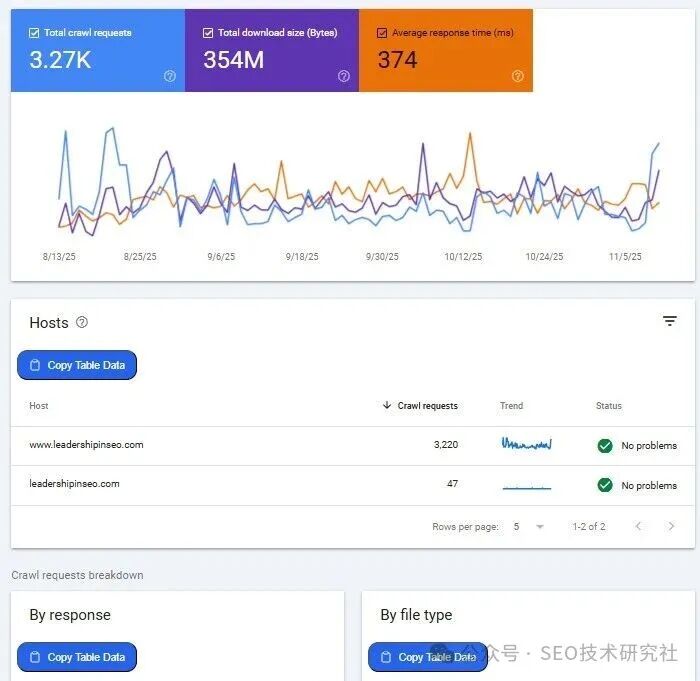Screen dimensions: 700x681
Task: Click green status checkmark for www.leadershipinseo.com
Action: (605, 445)
